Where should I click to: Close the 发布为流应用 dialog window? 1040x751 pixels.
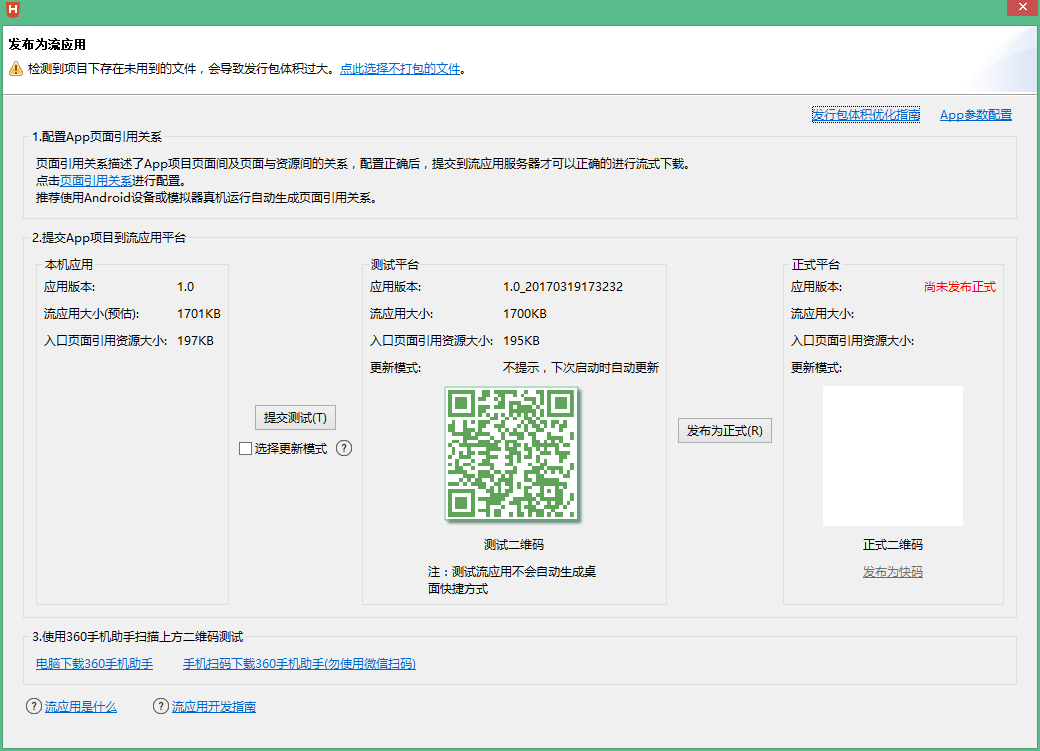pos(1023,7)
